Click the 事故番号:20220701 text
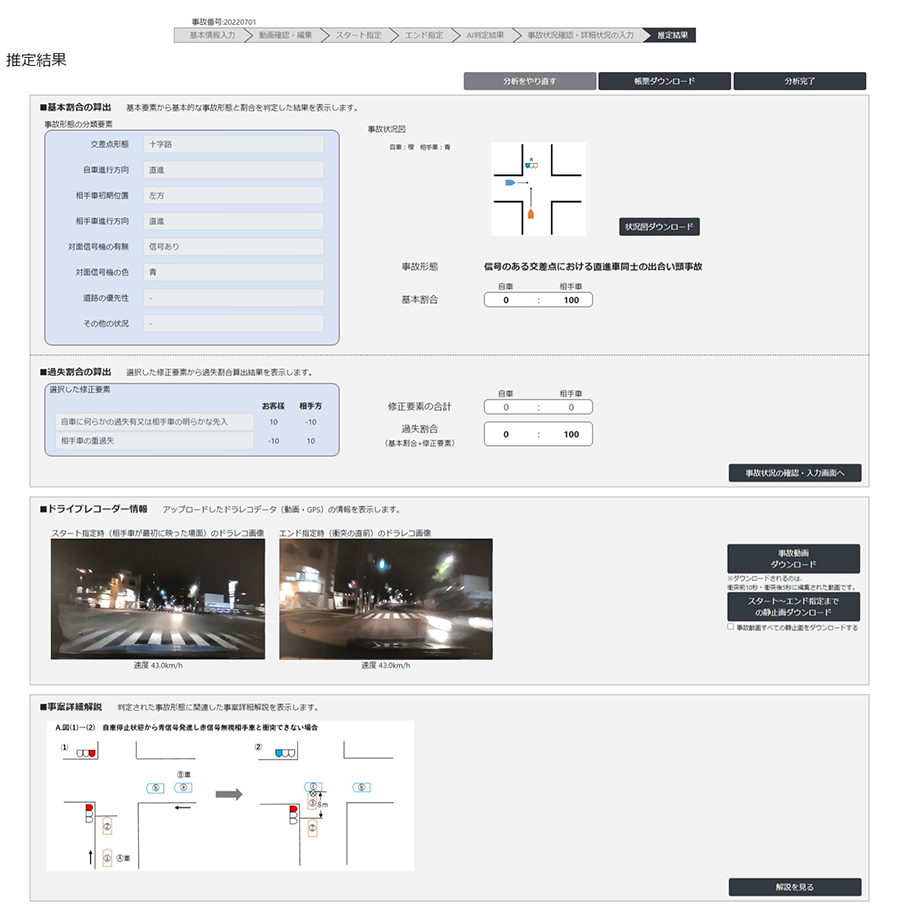This screenshot has height=909, width=900. point(224,22)
